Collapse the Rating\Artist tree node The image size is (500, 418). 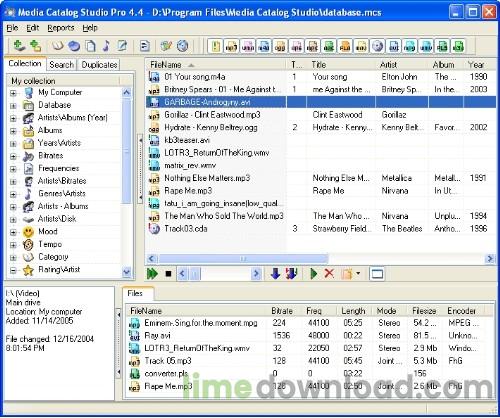[x=13, y=270]
